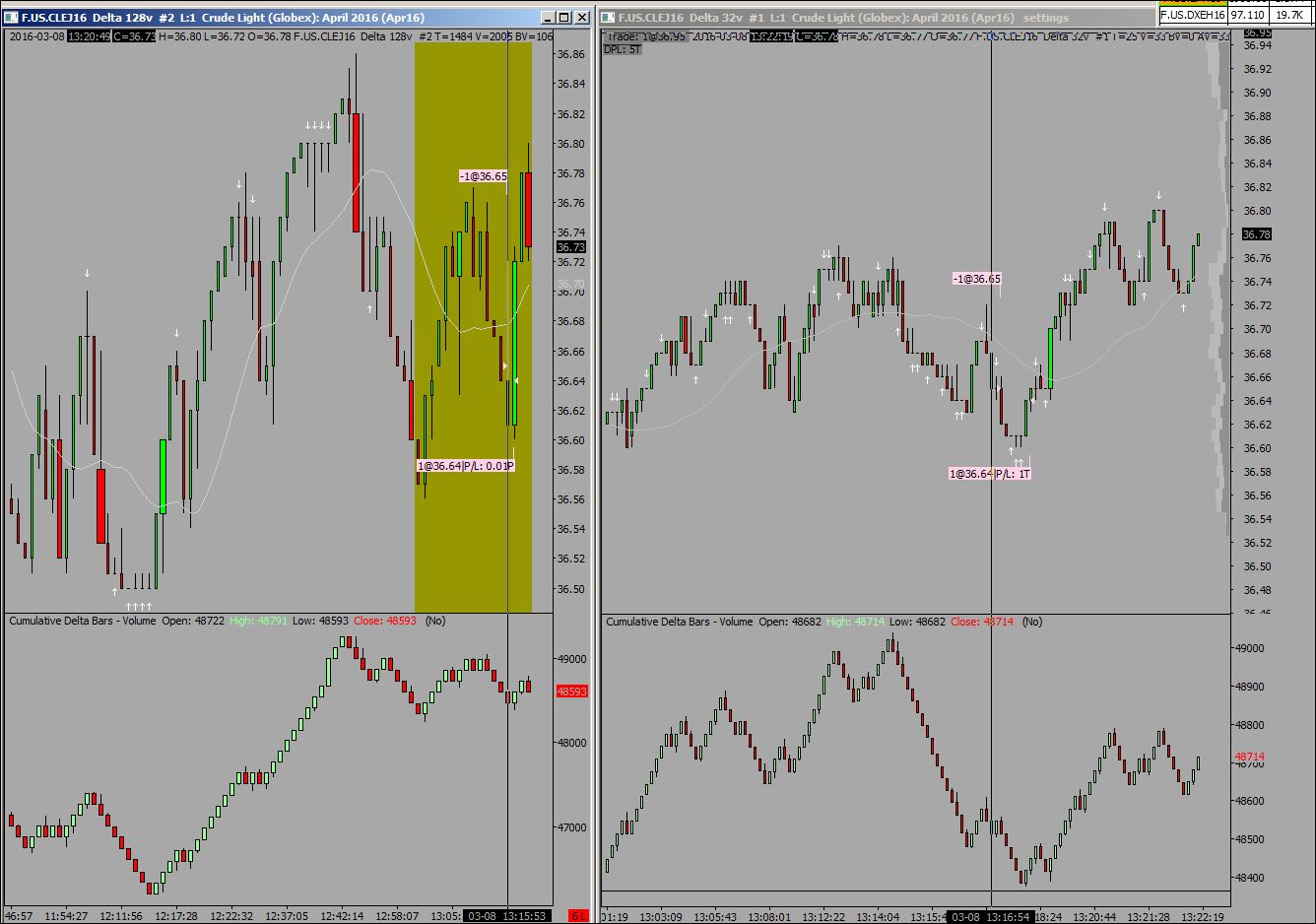Viewport: 1316px width, 924px height.
Task: Click the 48400 label on right delta axis
Action: pos(1251,878)
